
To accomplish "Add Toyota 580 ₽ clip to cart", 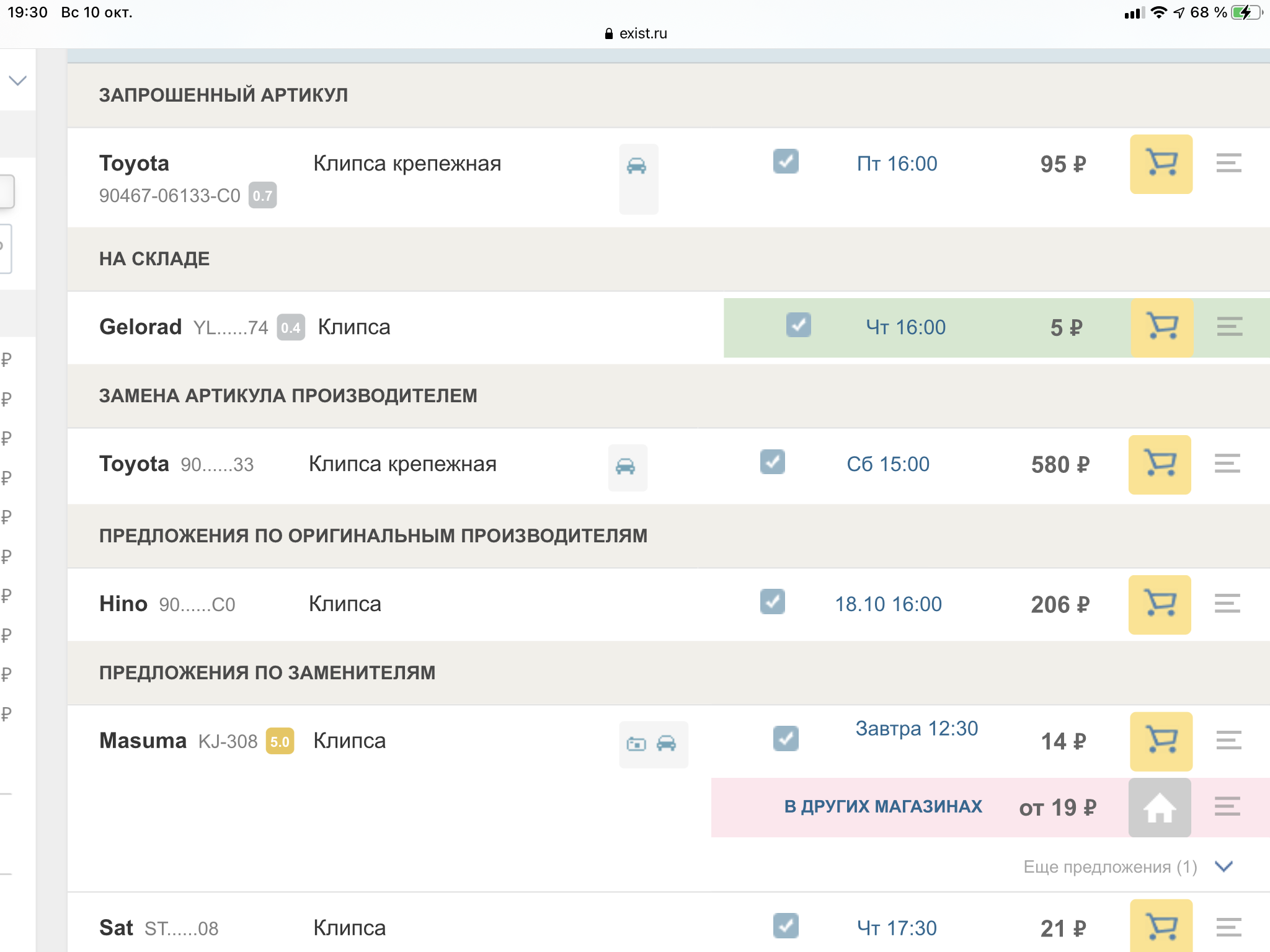I will point(1160,464).
